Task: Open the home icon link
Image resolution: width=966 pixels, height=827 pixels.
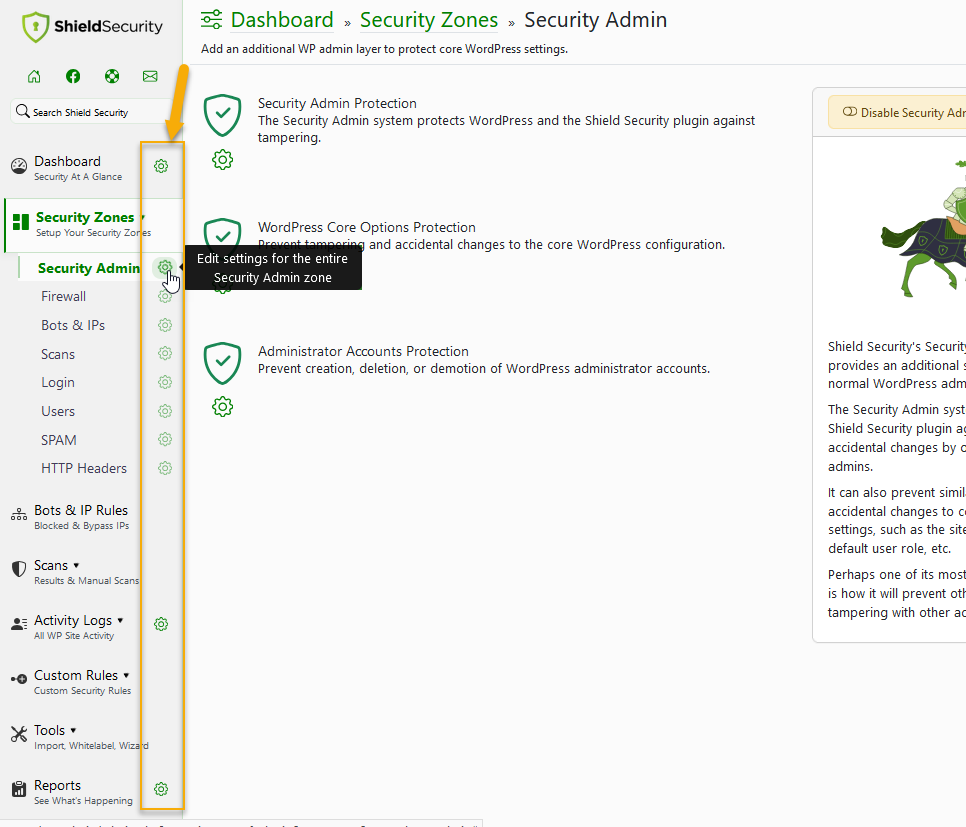Action: point(34,76)
